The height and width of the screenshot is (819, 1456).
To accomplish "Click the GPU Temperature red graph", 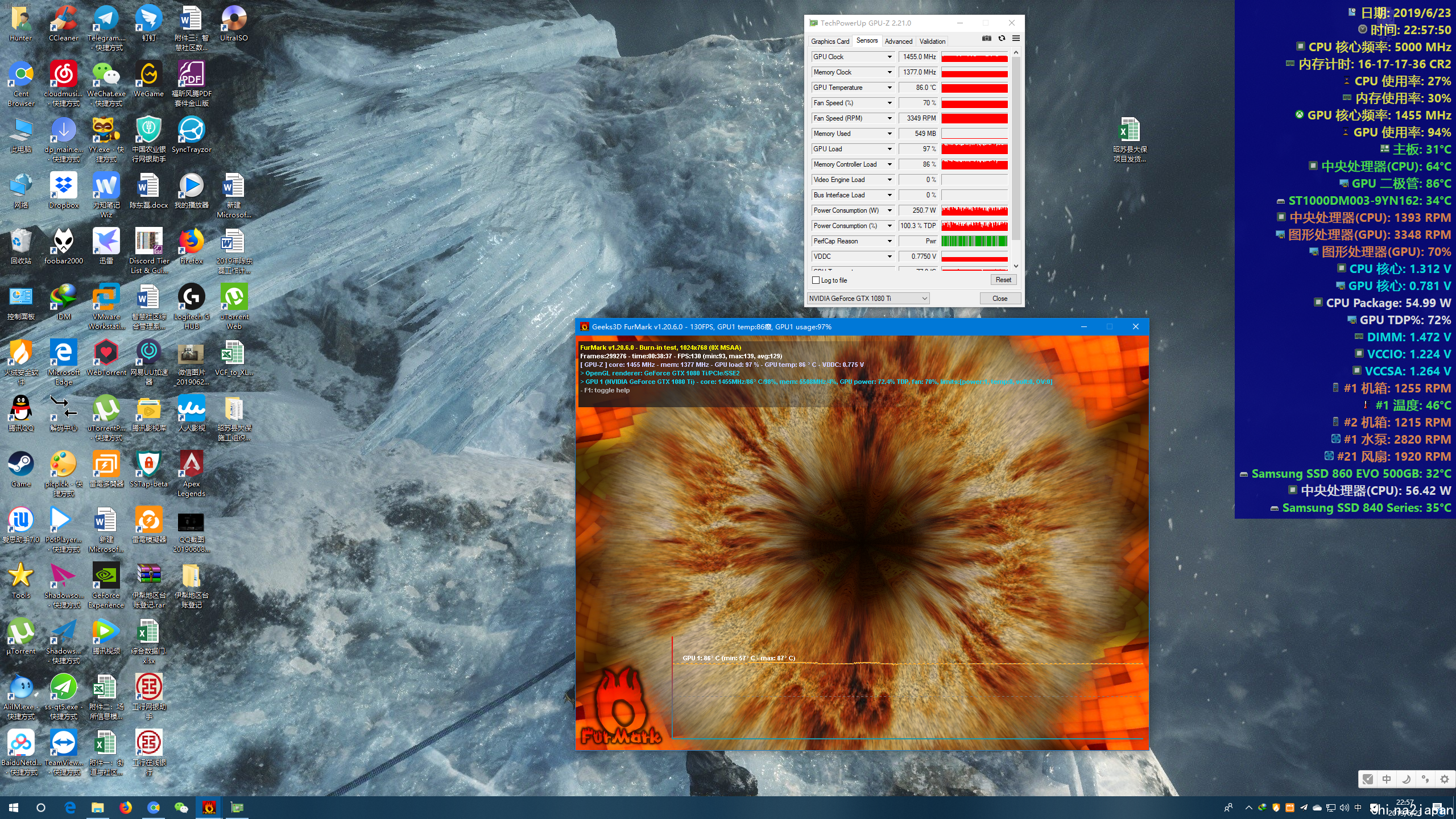I will pyautogui.click(x=974, y=88).
